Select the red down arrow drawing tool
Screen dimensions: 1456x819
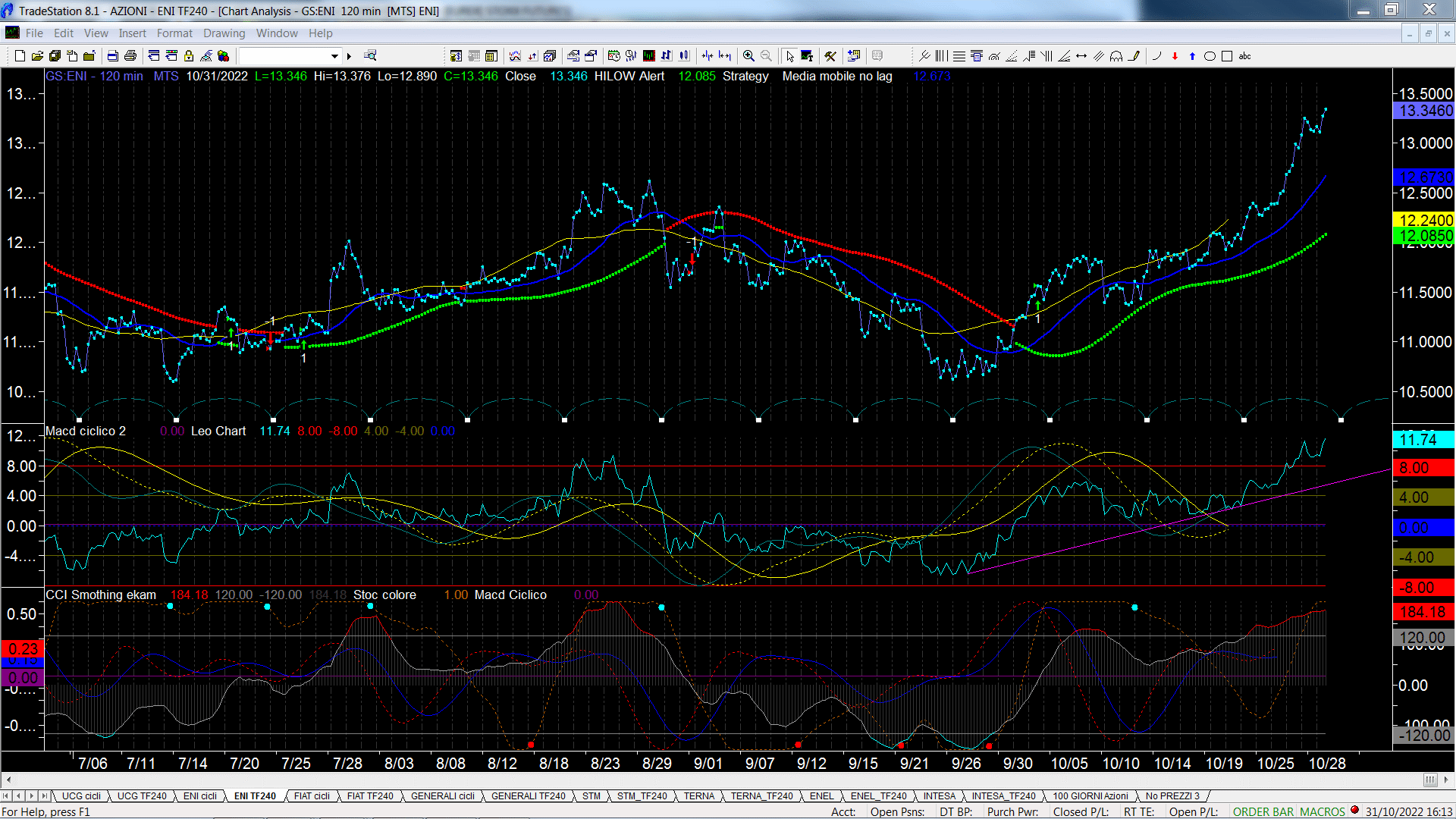pos(1175,56)
